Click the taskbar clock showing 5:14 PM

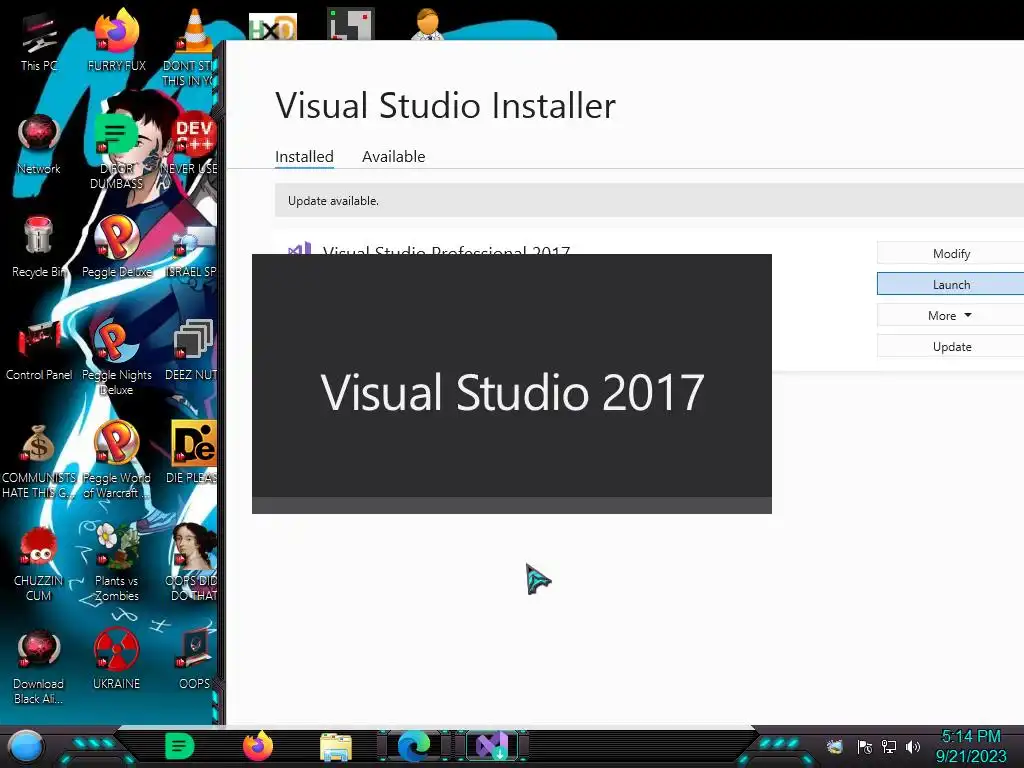pyautogui.click(x=971, y=746)
